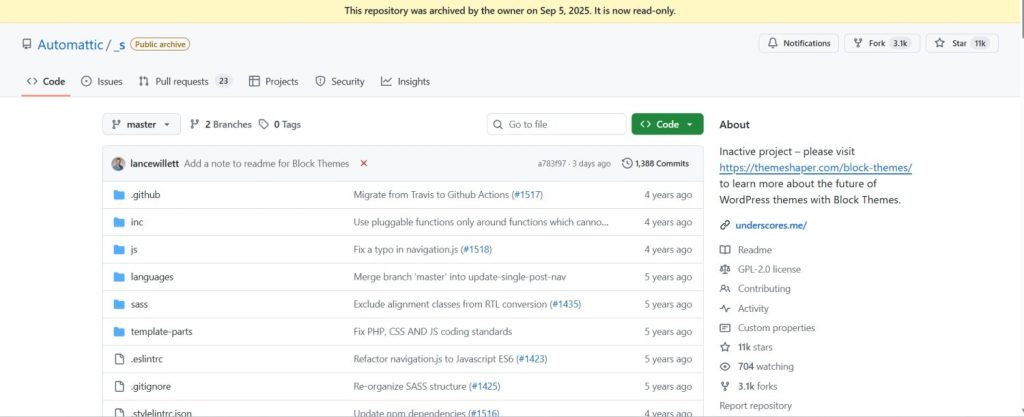
Task: View the GPL-2.0 license
Action: 768,269
